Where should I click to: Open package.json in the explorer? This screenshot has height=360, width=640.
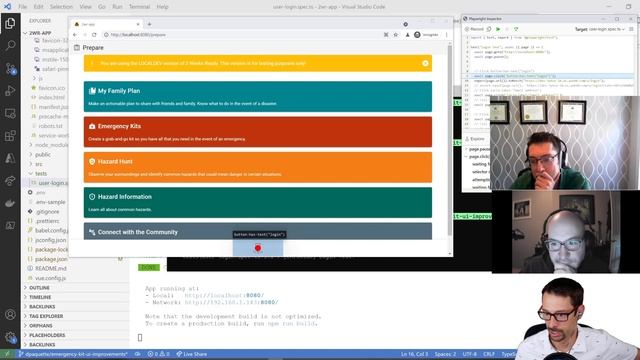click(51, 259)
